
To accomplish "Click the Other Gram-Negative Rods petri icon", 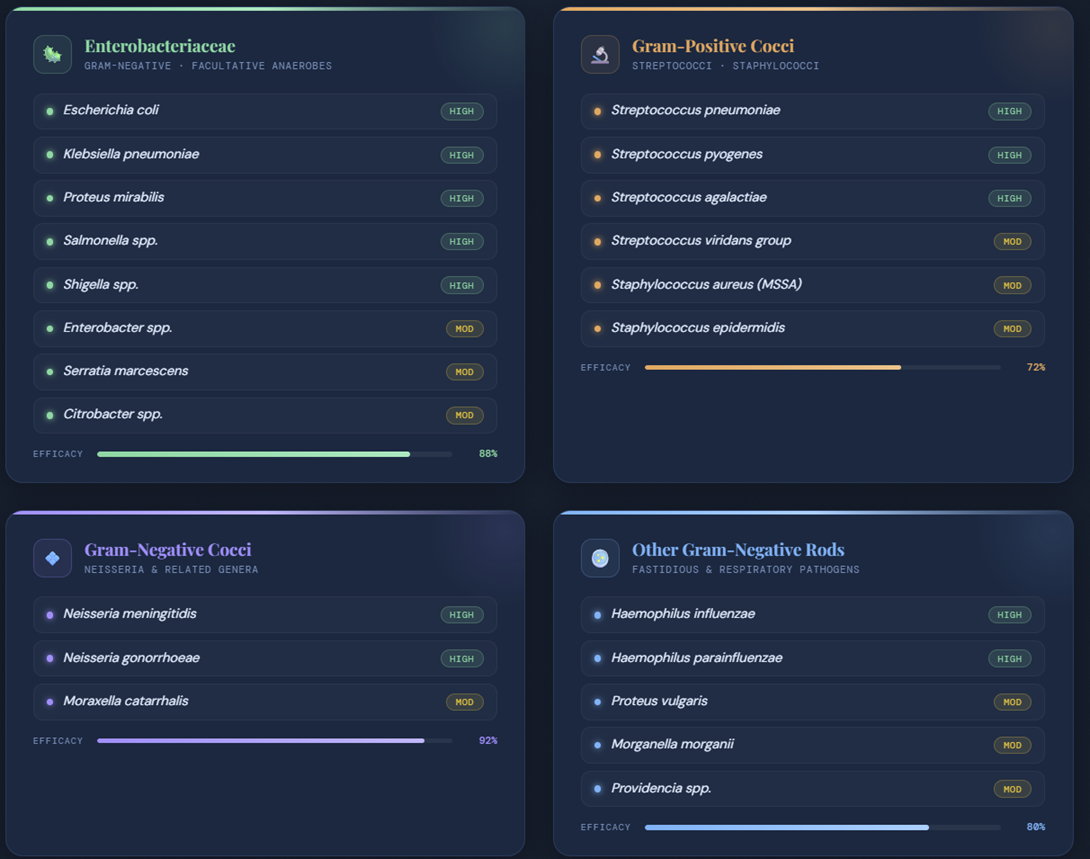I will click(x=600, y=558).
